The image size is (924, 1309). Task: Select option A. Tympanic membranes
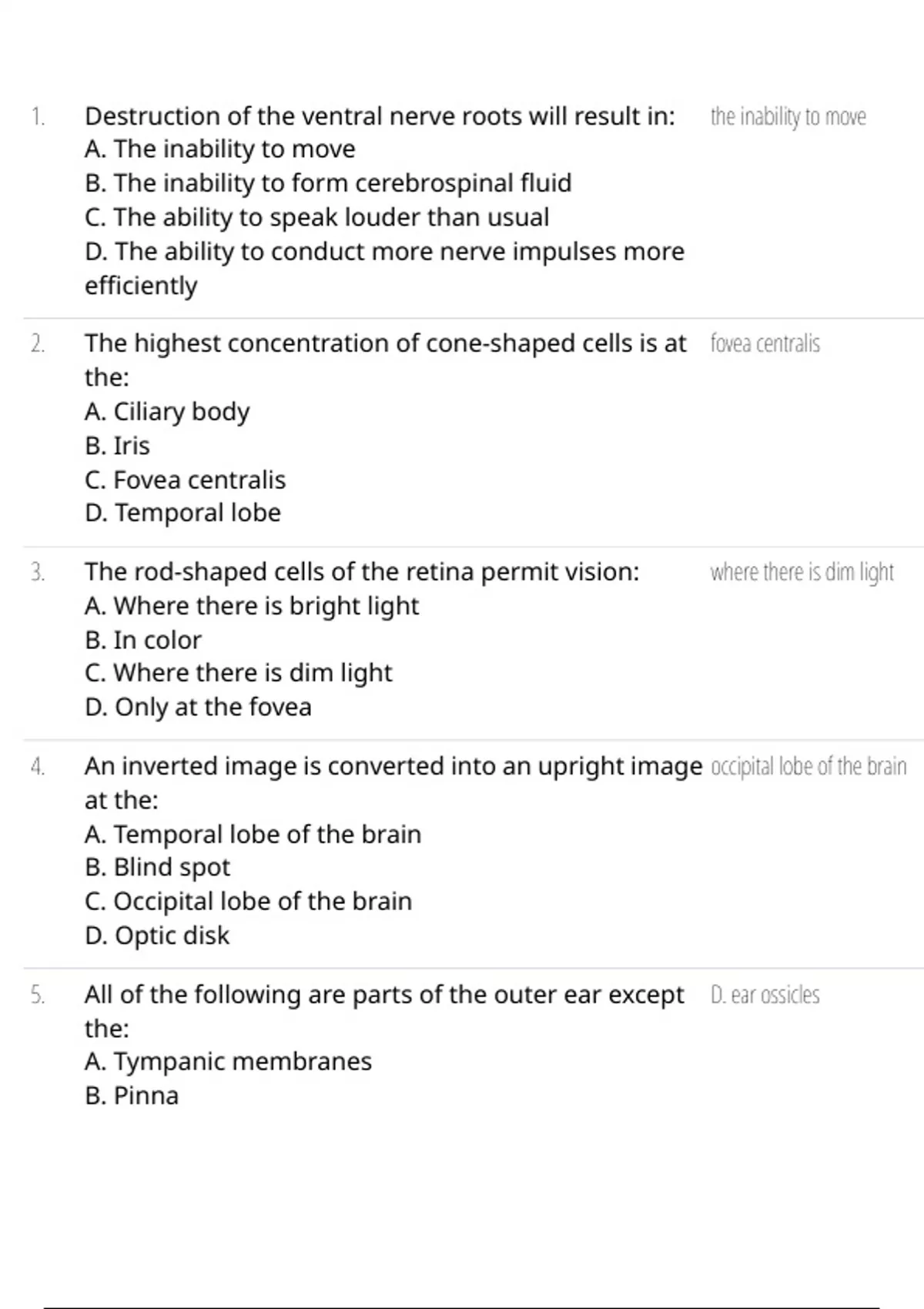pyautogui.click(x=228, y=1062)
